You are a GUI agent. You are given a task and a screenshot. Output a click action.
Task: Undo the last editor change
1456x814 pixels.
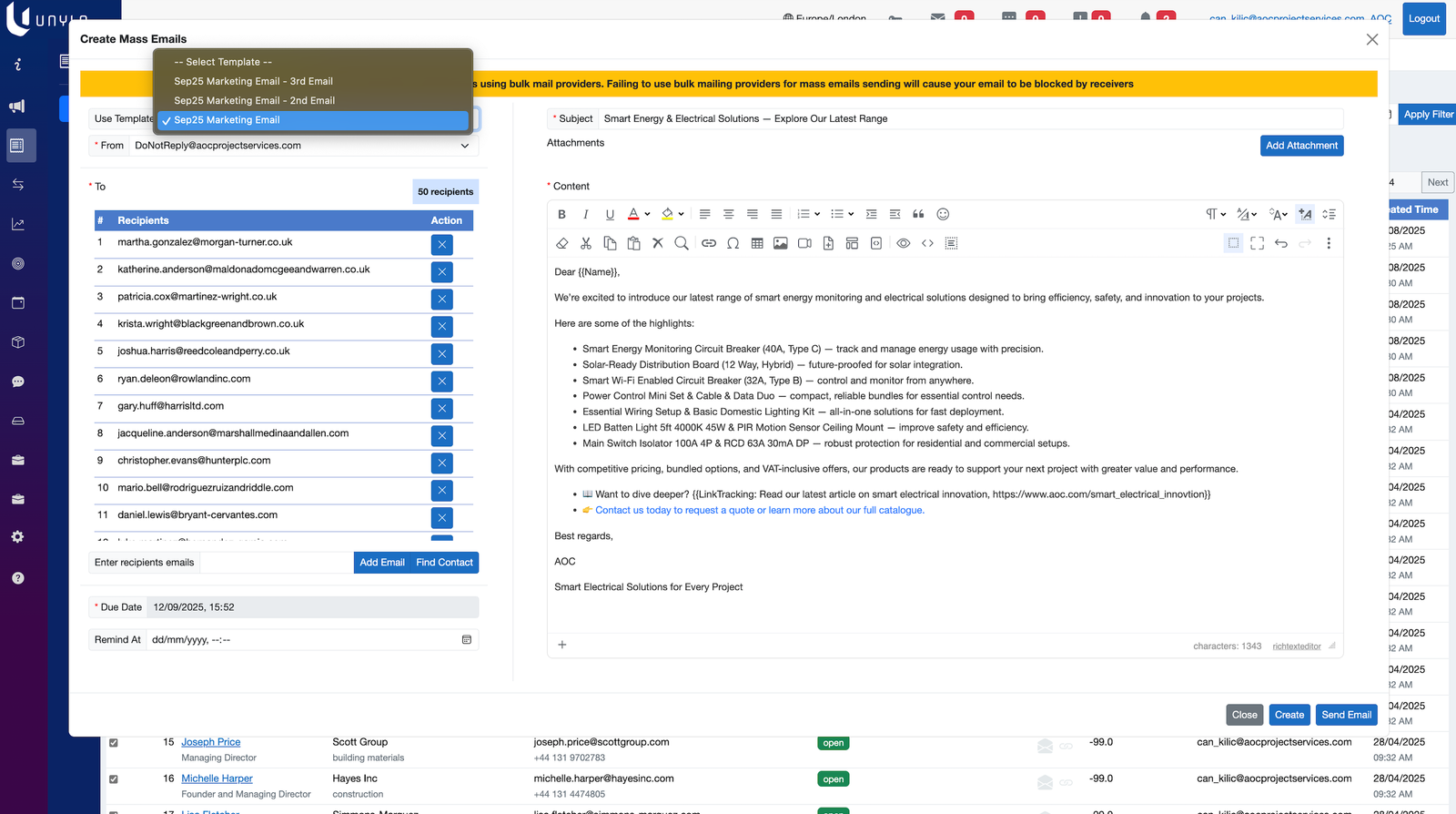click(x=1280, y=244)
